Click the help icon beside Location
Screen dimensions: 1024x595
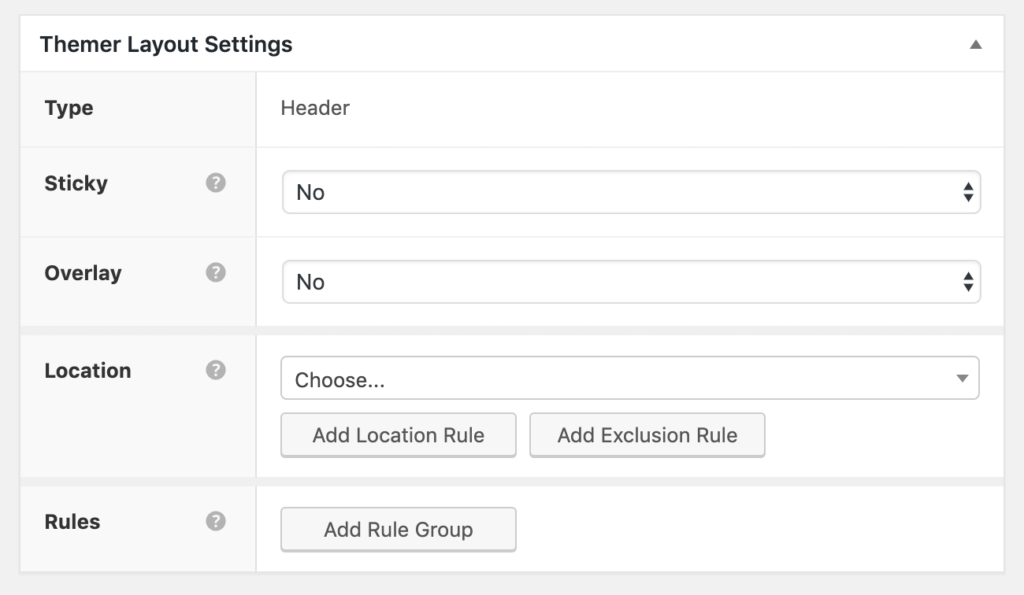point(216,370)
